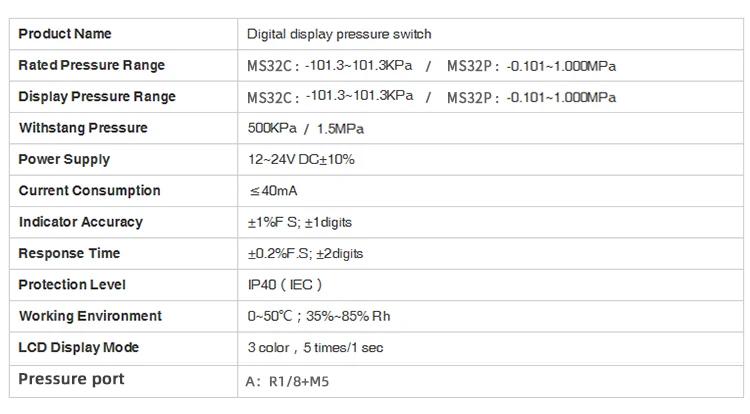Click the ±0.2%F.S; ±2digits value
The image size is (750, 414).
pos(305,254)
